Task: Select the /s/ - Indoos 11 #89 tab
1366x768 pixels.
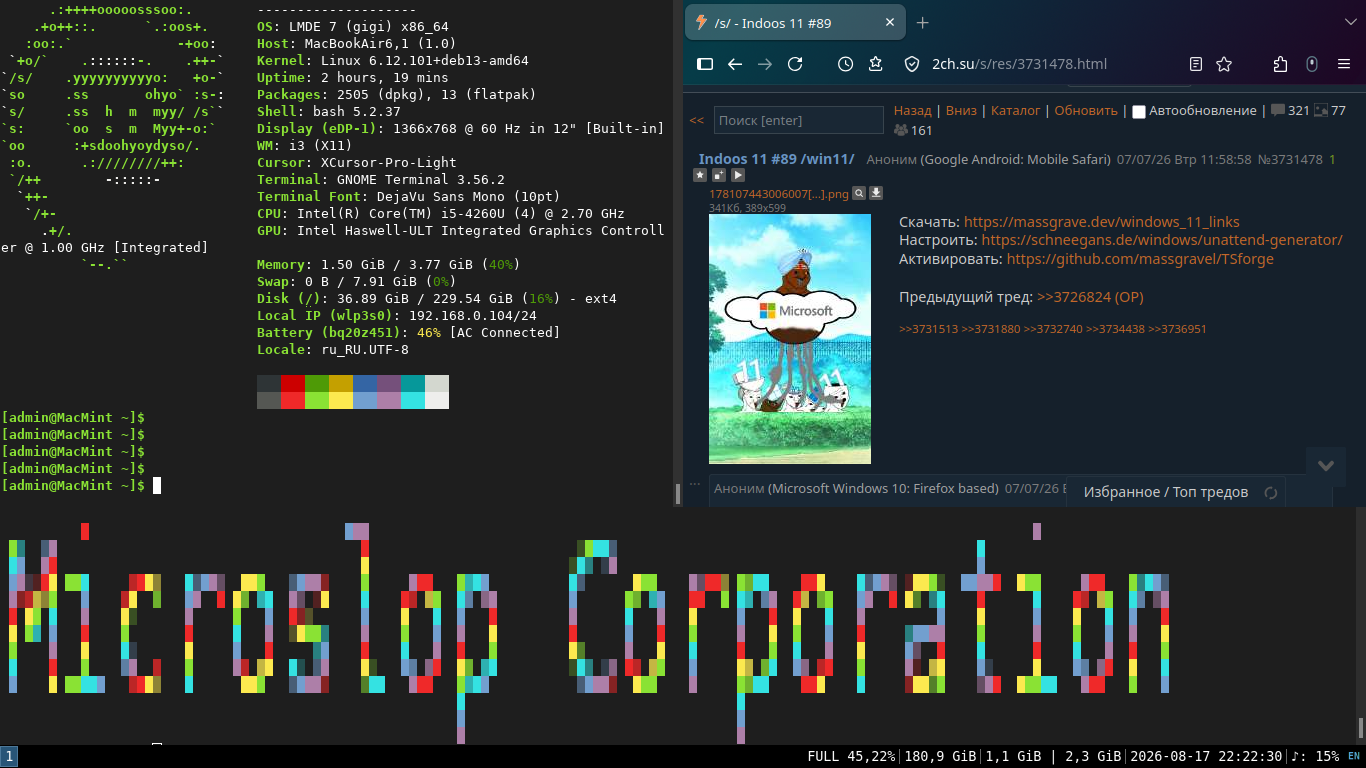Action: [x=795, y=22]
